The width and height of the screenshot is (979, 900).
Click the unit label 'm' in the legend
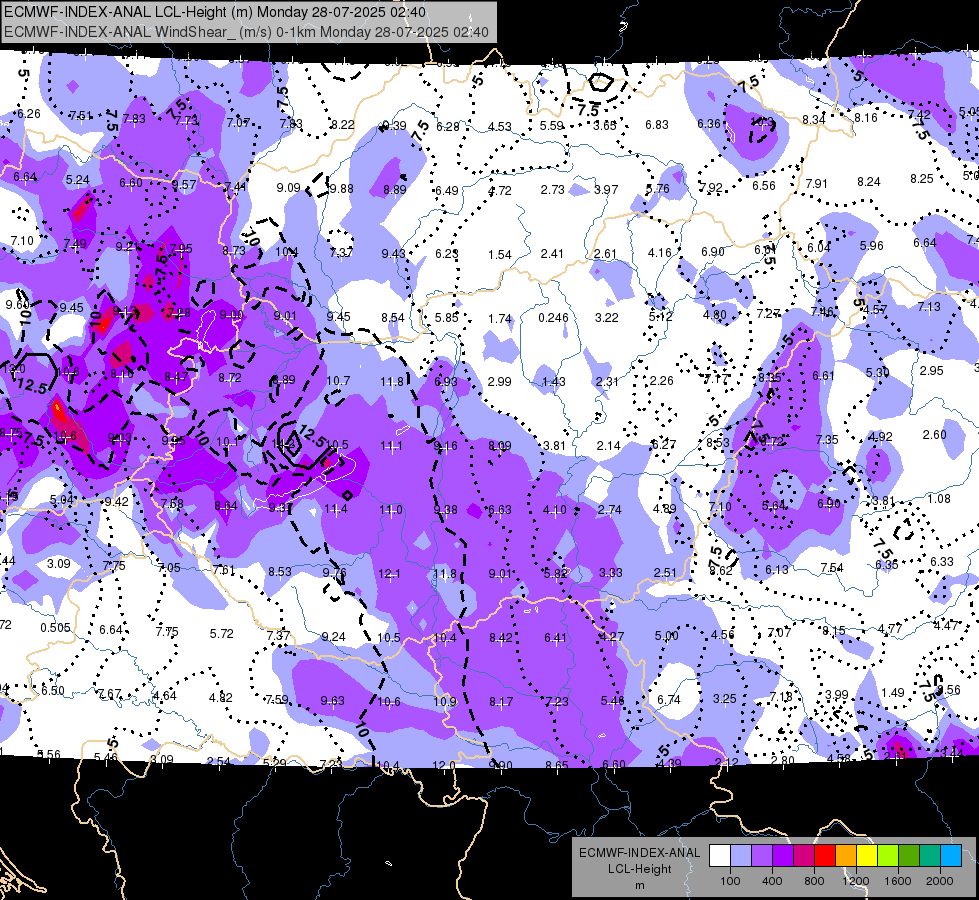coord(639,885)
